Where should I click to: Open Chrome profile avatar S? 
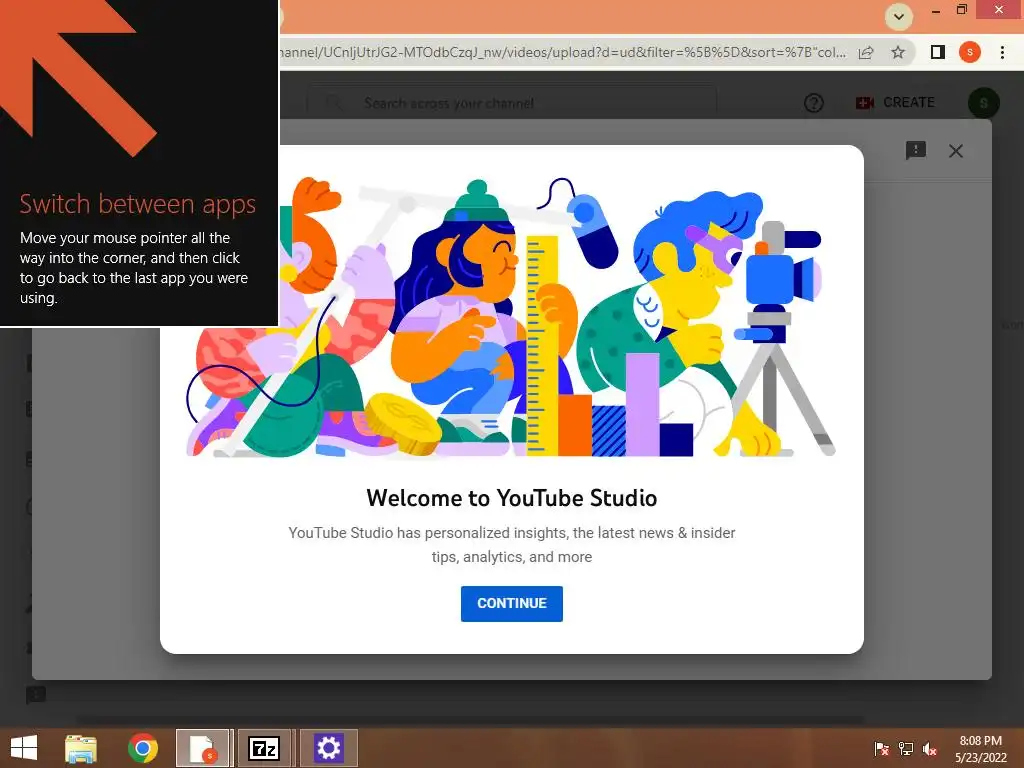click(x=969, y=52)
